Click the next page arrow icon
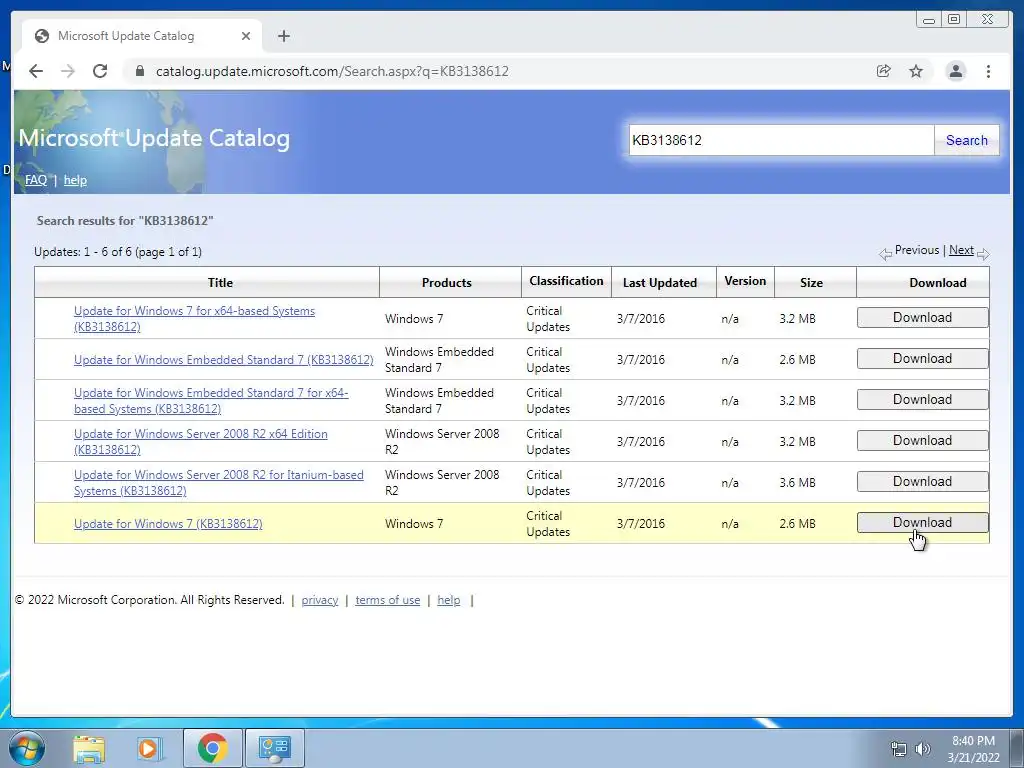The width and height of the screenshot is (1024, 768). tap(983, 253)
